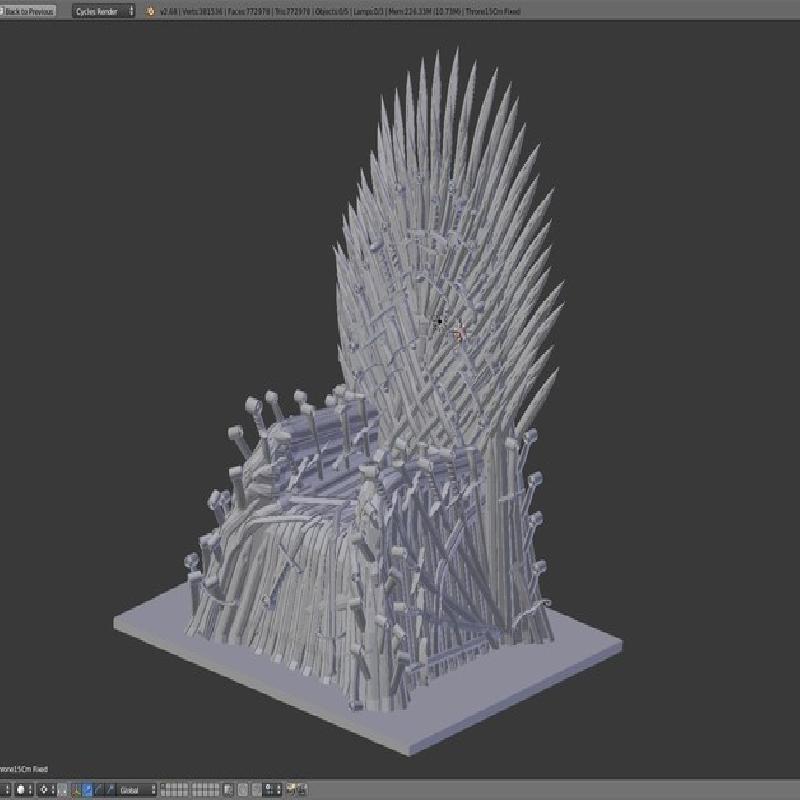The height and width of the screenshot is (800, 800).
Task: Open the snap element type dropdown
Action: (272, 790)
